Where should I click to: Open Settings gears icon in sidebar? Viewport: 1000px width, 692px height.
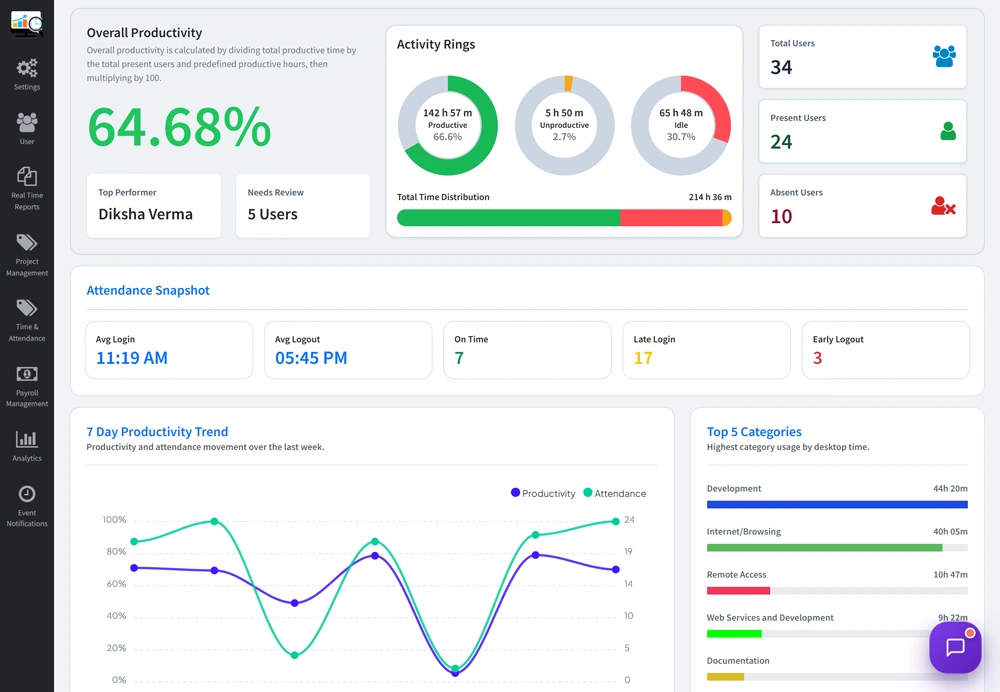click(x=27, y=68)
